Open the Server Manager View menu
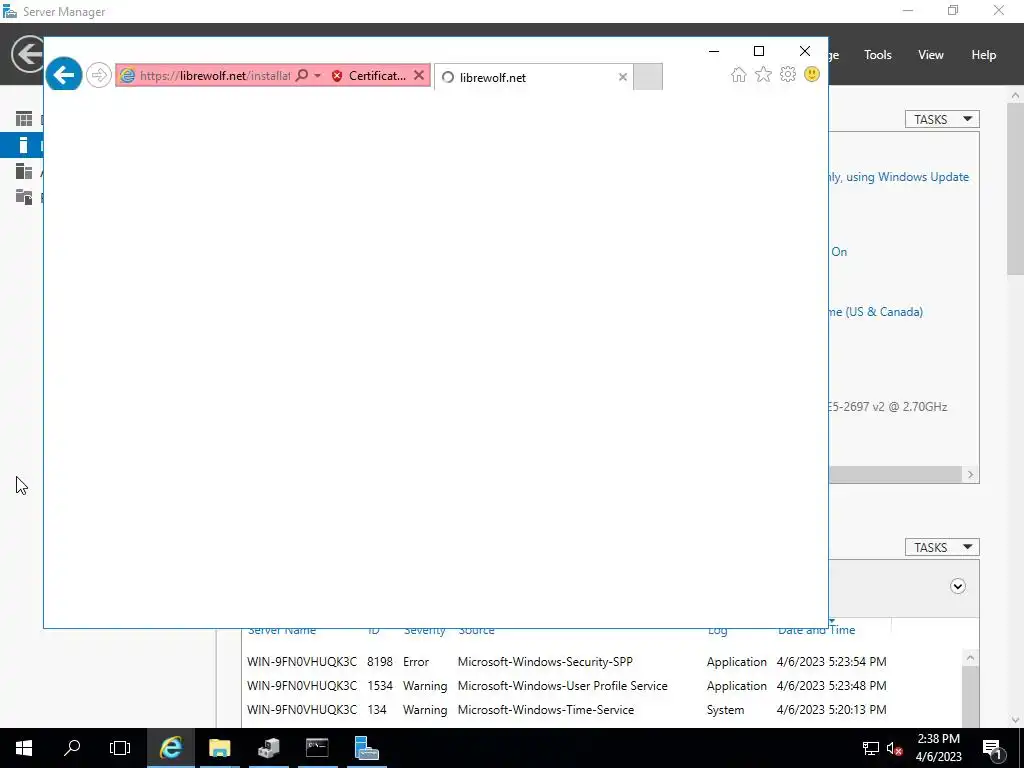The image size is (1024, 768). coord(931,55)
